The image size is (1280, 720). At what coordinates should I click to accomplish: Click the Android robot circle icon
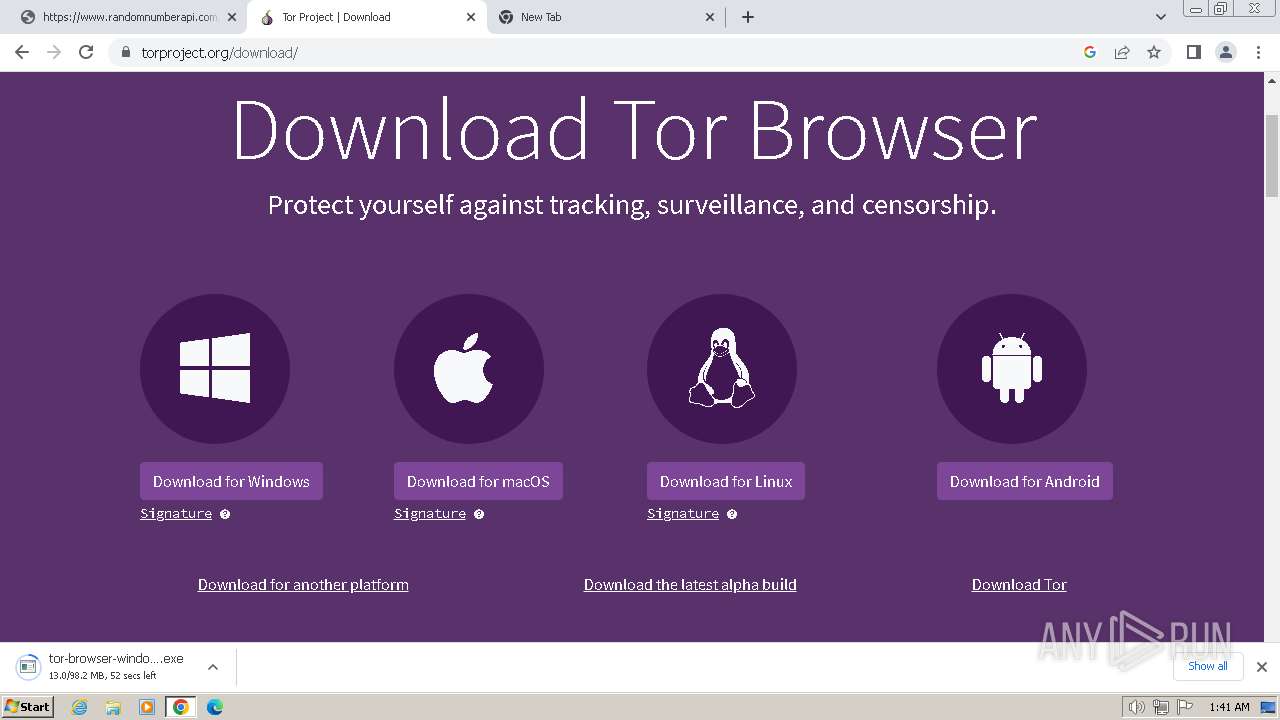(x=1012, y=369)
